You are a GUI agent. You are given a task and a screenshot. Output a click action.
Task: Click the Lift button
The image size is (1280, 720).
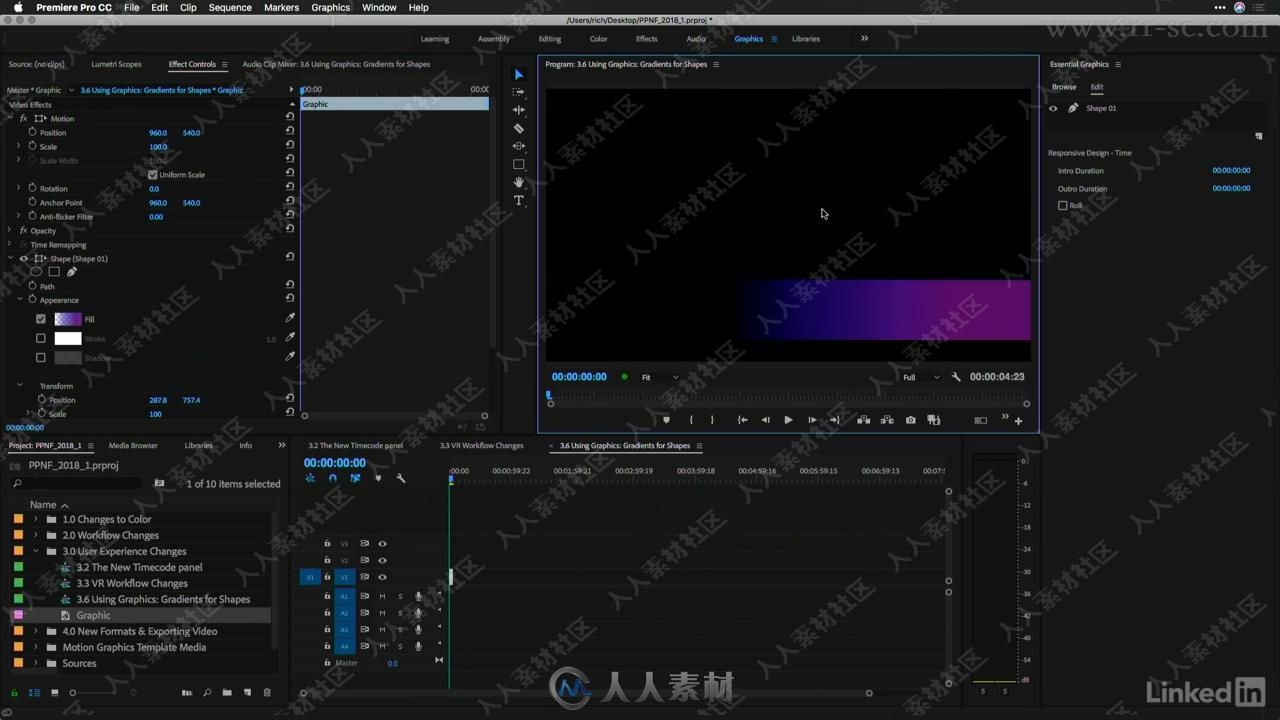click(863, 420)
